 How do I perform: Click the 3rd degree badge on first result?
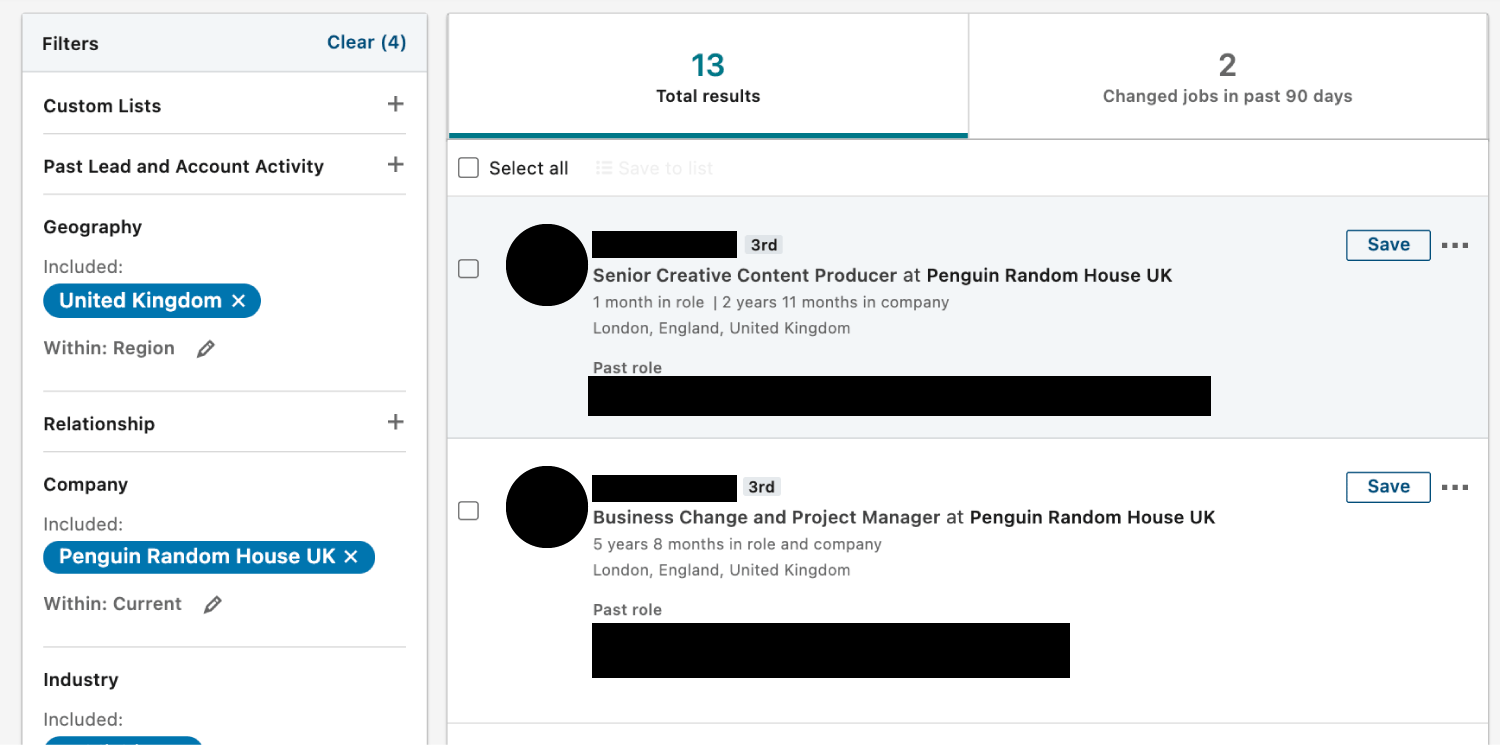(x=764, y=245)
